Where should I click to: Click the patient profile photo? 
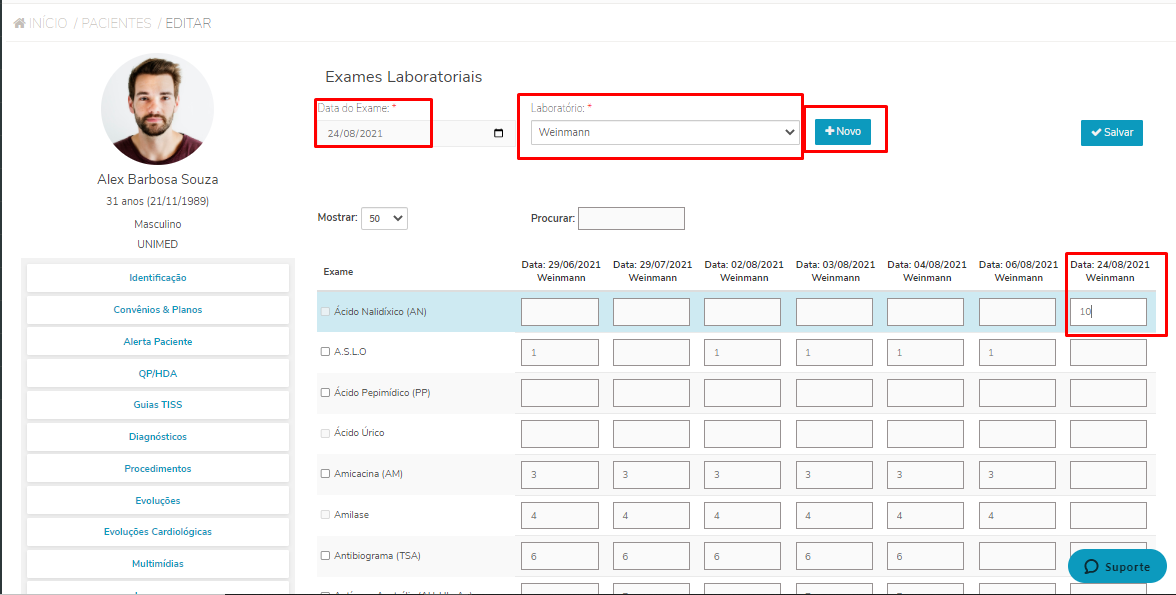(x=158, y=110)
